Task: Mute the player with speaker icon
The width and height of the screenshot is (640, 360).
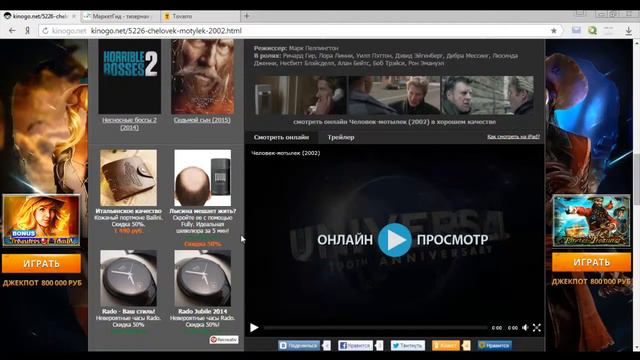Action: tap(525, 328)
